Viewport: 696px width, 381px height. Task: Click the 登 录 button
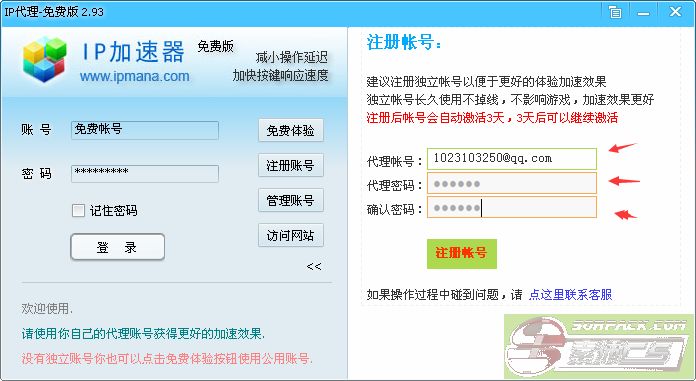(118, 247)
